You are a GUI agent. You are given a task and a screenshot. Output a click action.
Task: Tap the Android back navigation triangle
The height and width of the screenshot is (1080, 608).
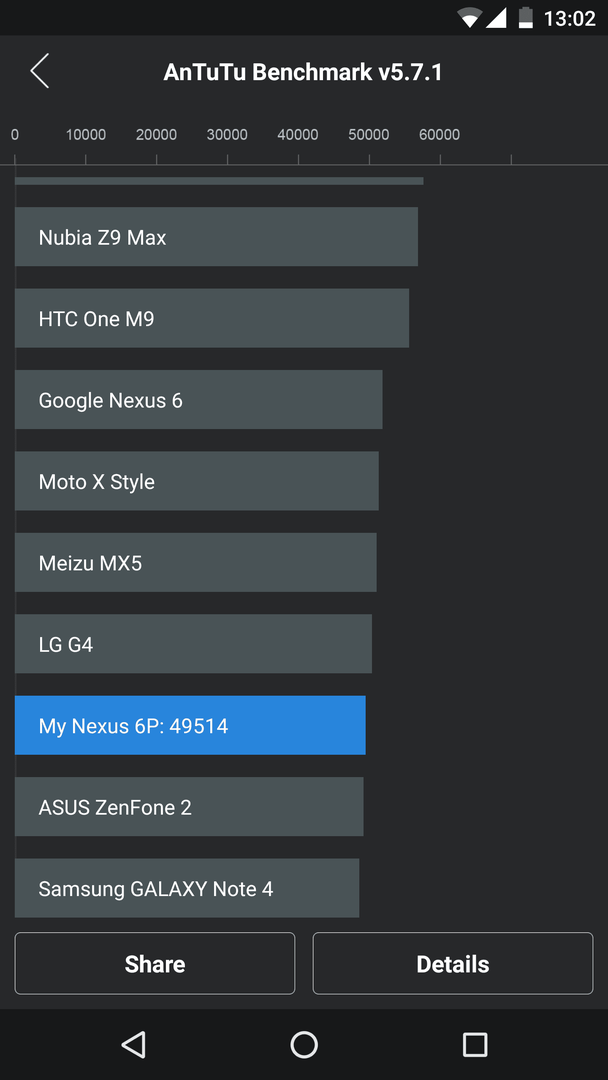[x=134, y=1044]
